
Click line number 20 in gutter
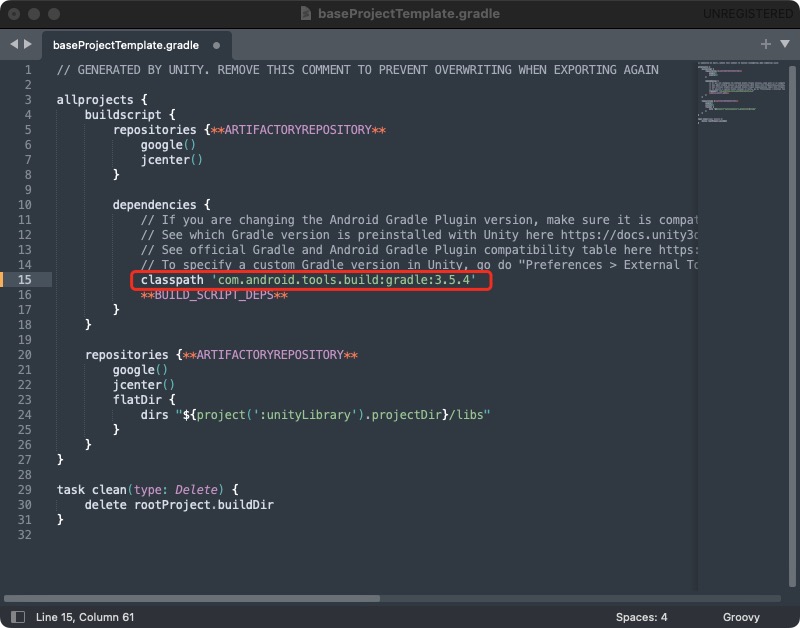(x=24, y=355)
